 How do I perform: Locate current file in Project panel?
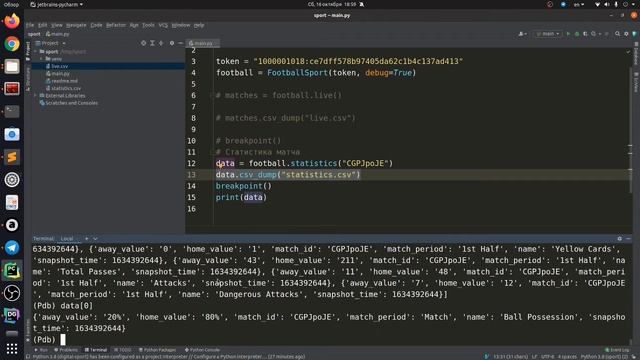[143, 43]
